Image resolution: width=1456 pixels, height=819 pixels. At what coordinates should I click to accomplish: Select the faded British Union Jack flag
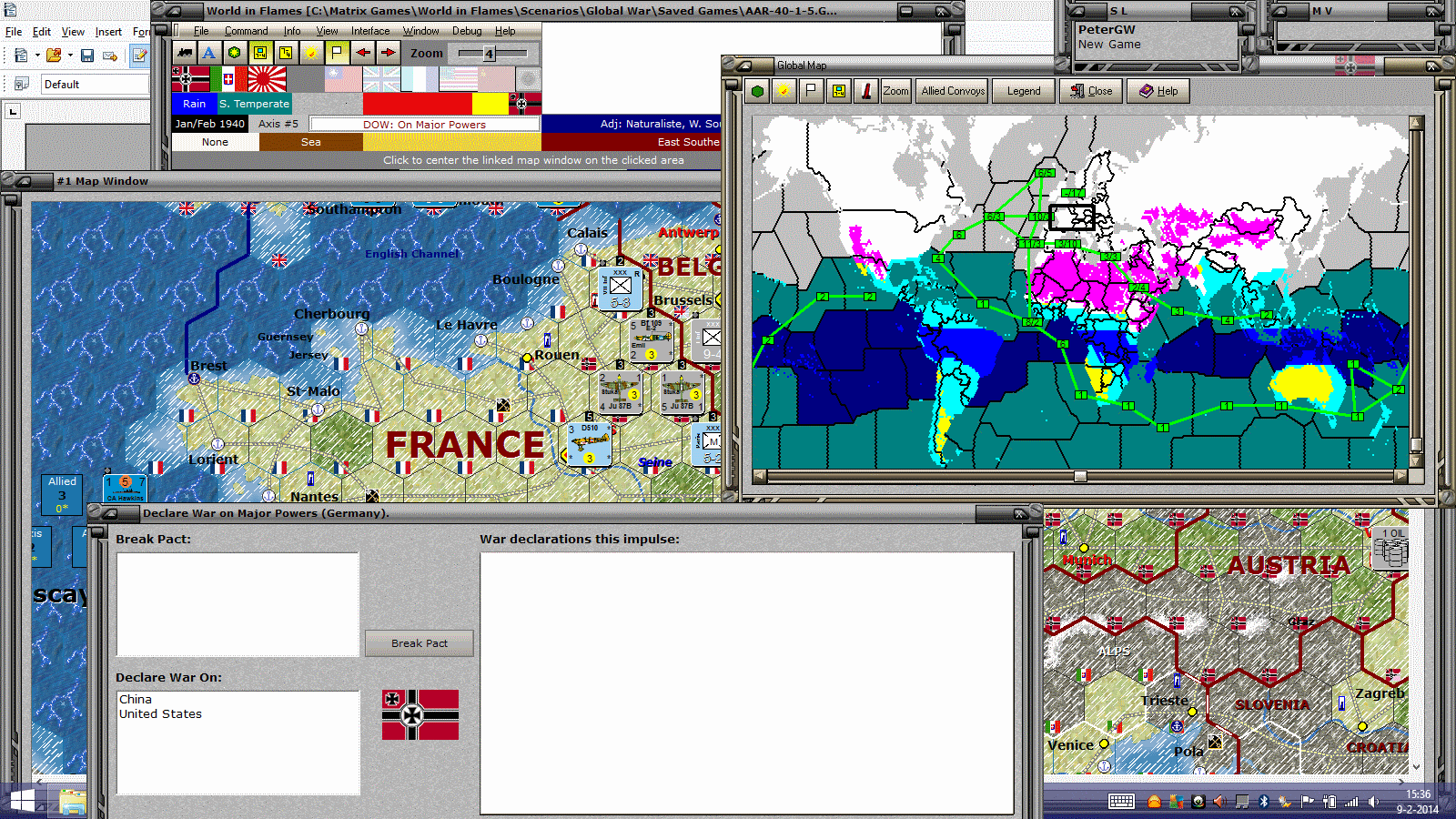pyautogui.click(x=381, y=79)
